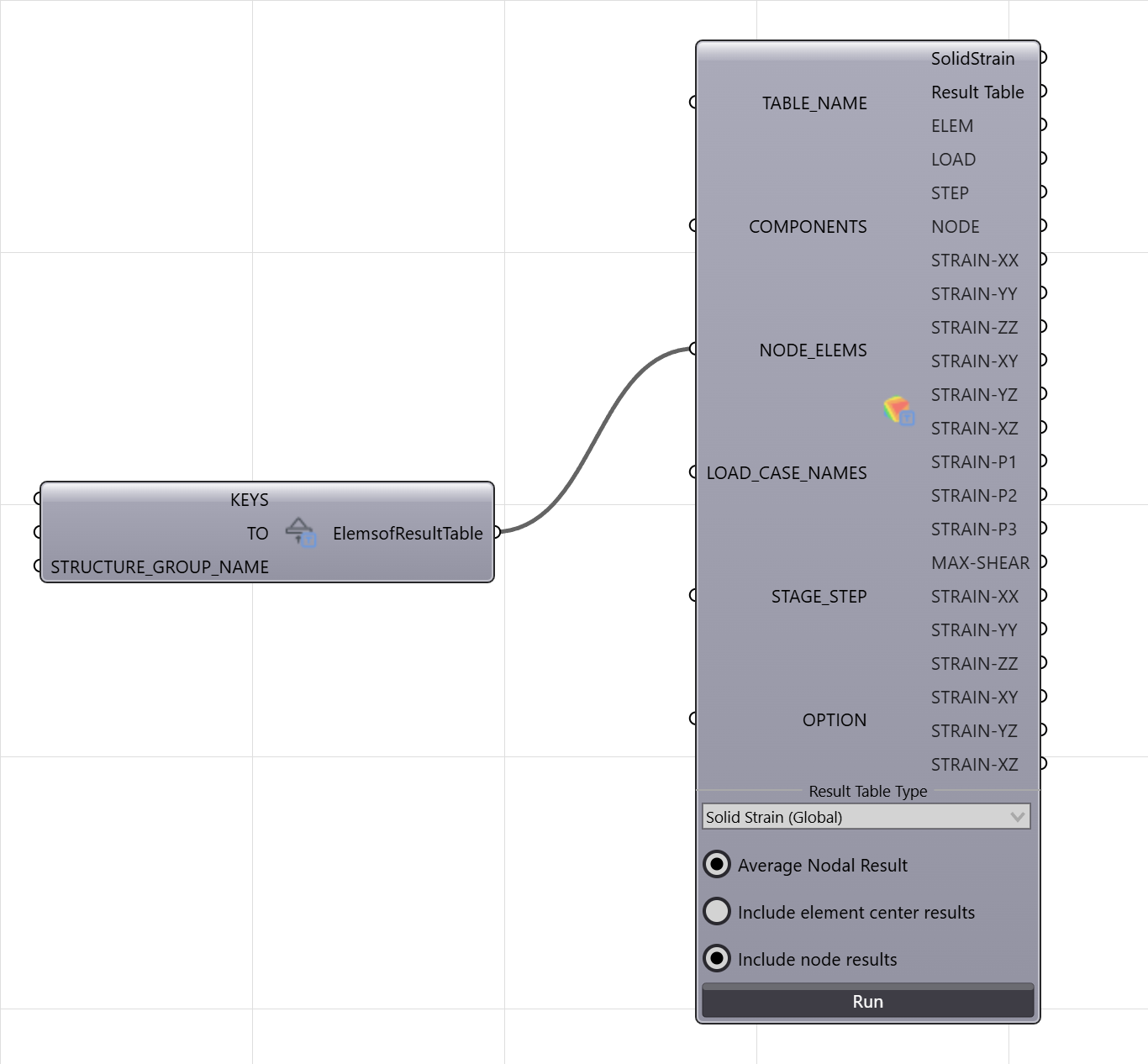Click the KEYS input label
Screen dimensions: 1148x1064
250,500
